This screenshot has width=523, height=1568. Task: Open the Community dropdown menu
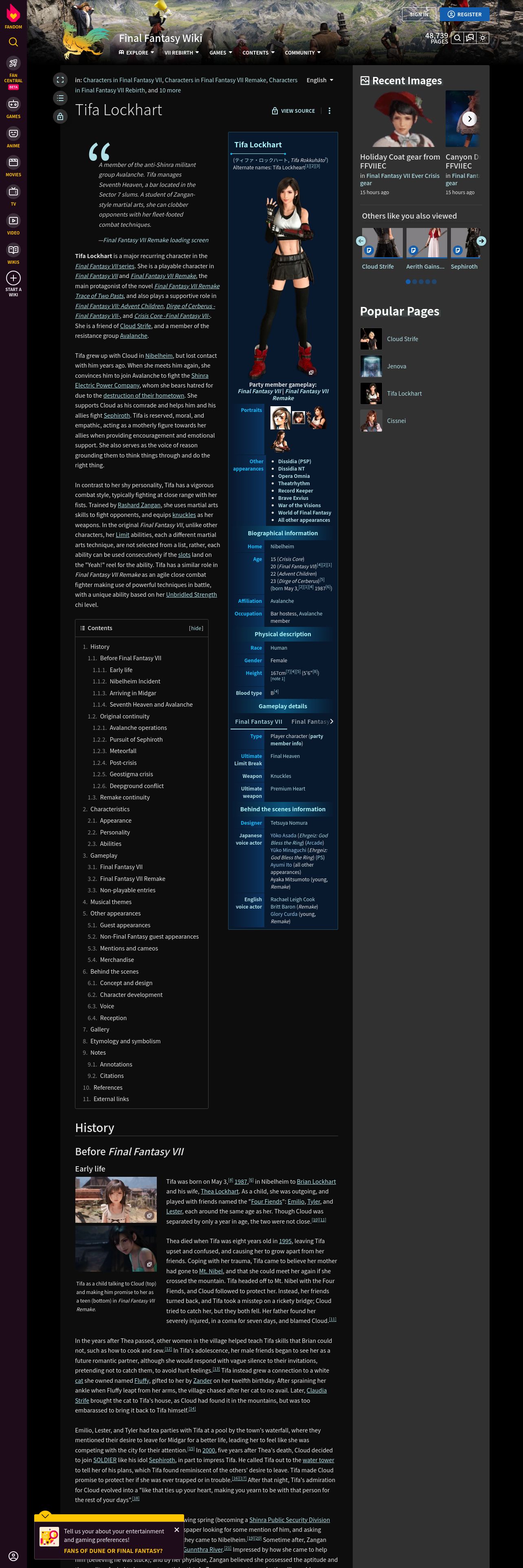[x=303, y=53]
